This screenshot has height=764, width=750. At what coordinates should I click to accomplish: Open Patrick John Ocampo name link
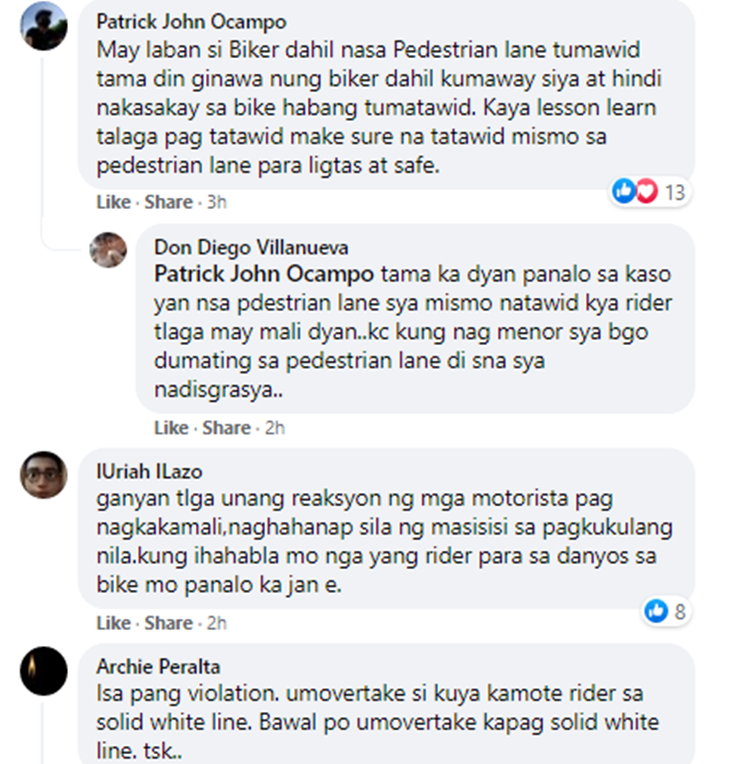click(192, 22)
